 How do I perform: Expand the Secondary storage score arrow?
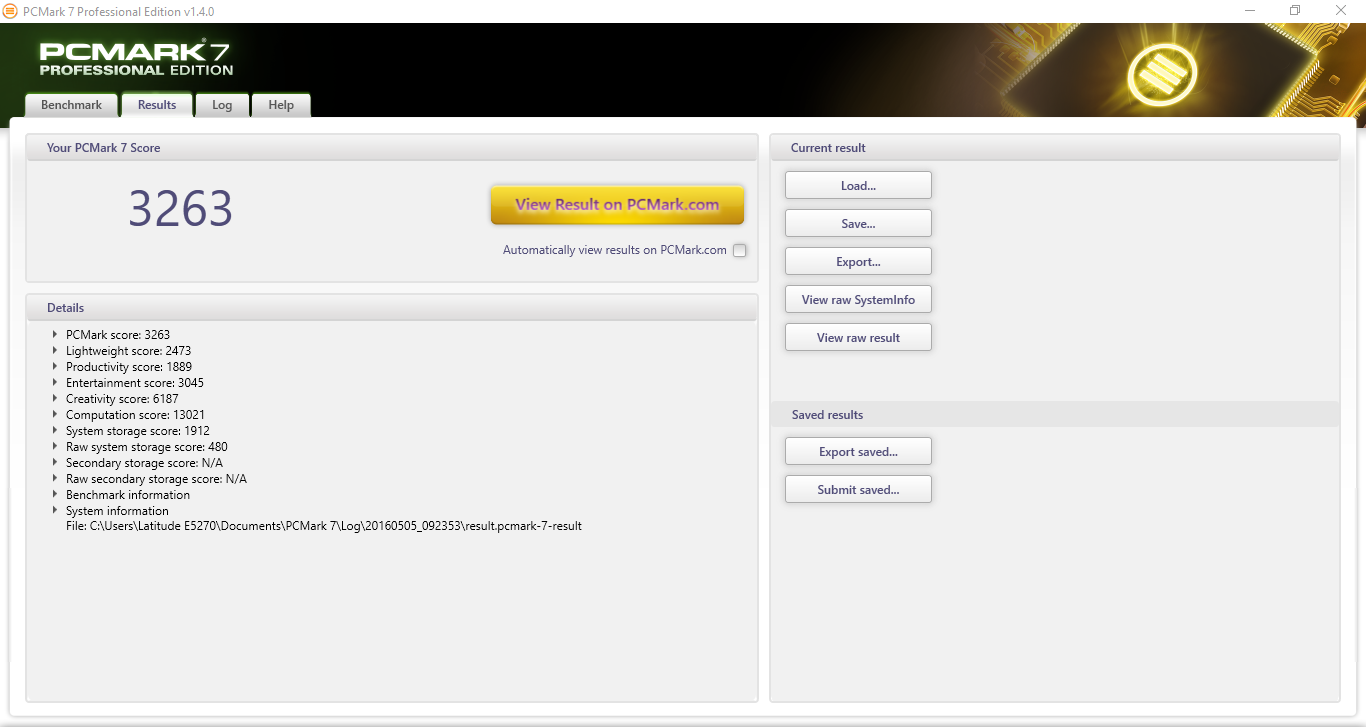55,462
